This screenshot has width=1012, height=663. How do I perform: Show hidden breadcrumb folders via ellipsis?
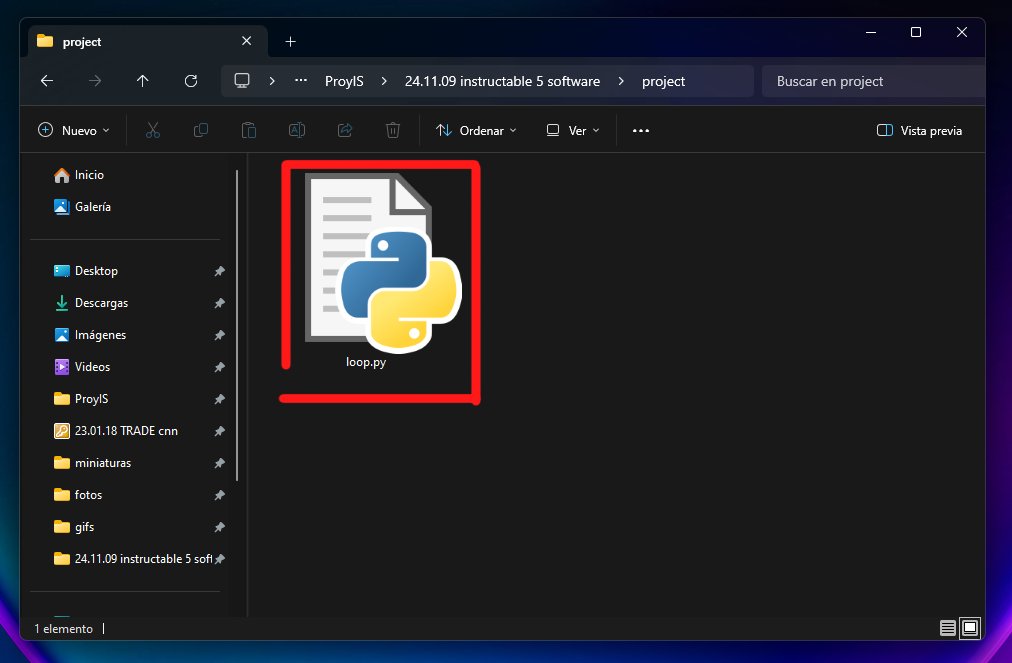(301, 81)
